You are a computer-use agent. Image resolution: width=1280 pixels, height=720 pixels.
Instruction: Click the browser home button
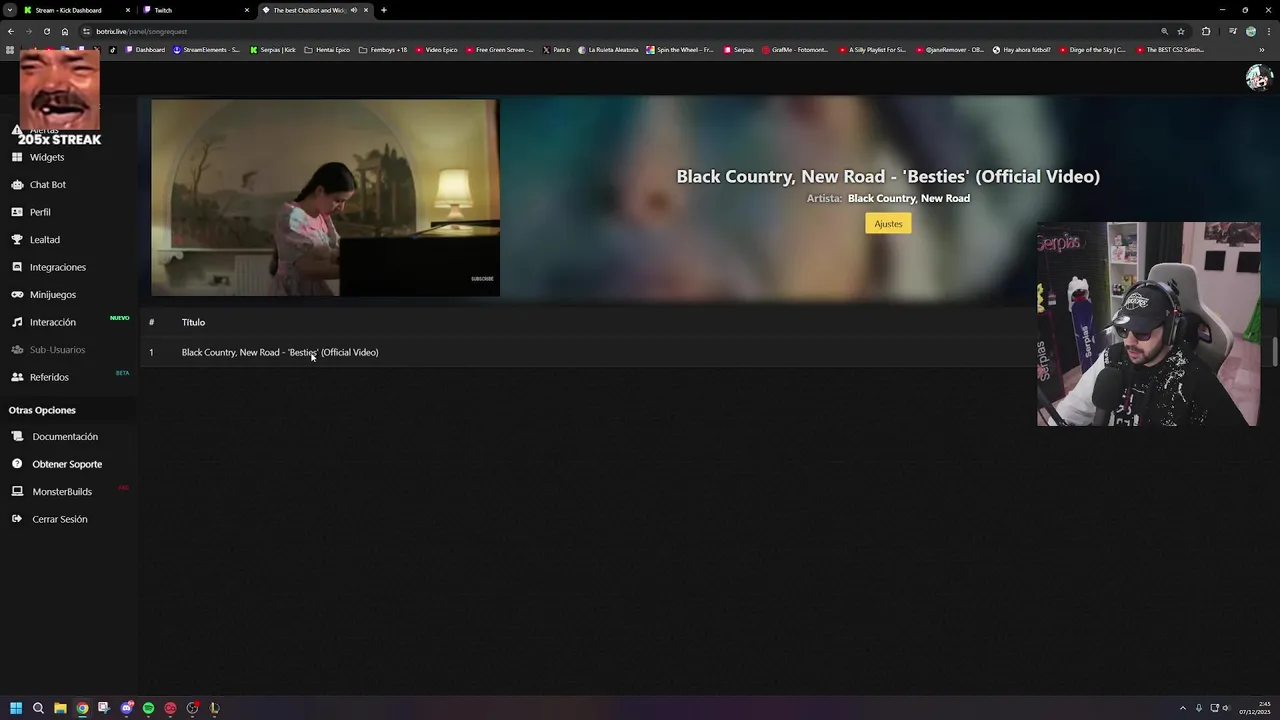coord(65,31)
